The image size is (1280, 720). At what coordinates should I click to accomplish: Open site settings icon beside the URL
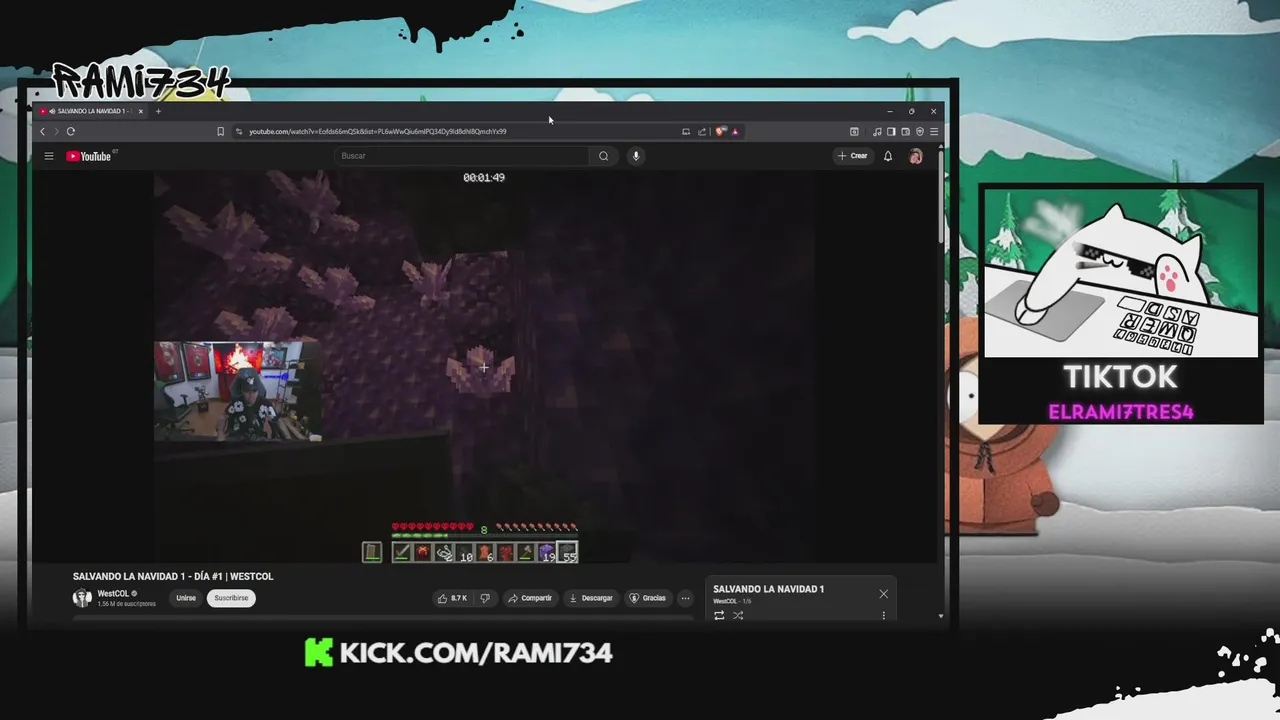[239, 131]
